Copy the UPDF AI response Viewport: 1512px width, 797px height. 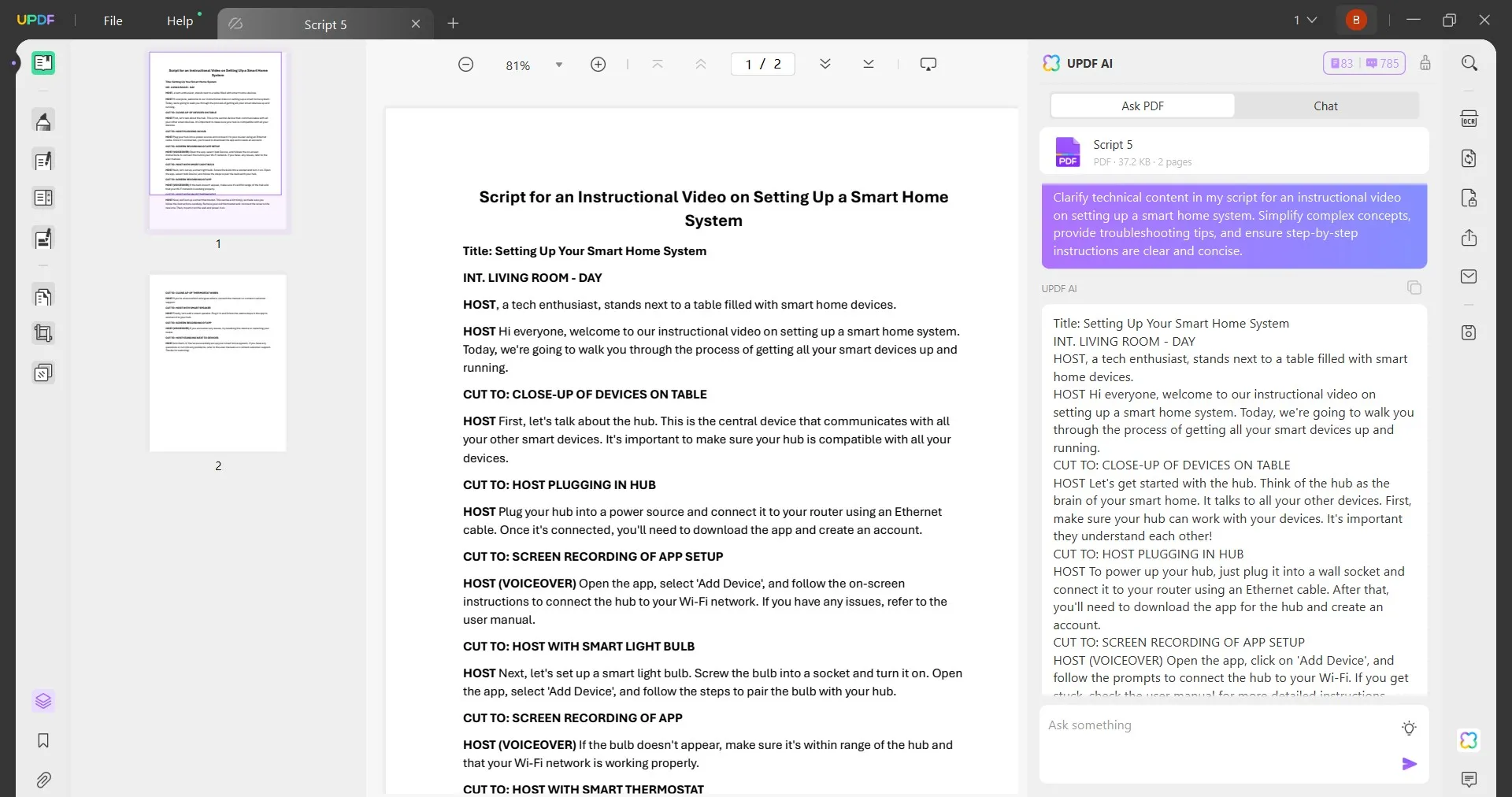(x=1414, y=288)
